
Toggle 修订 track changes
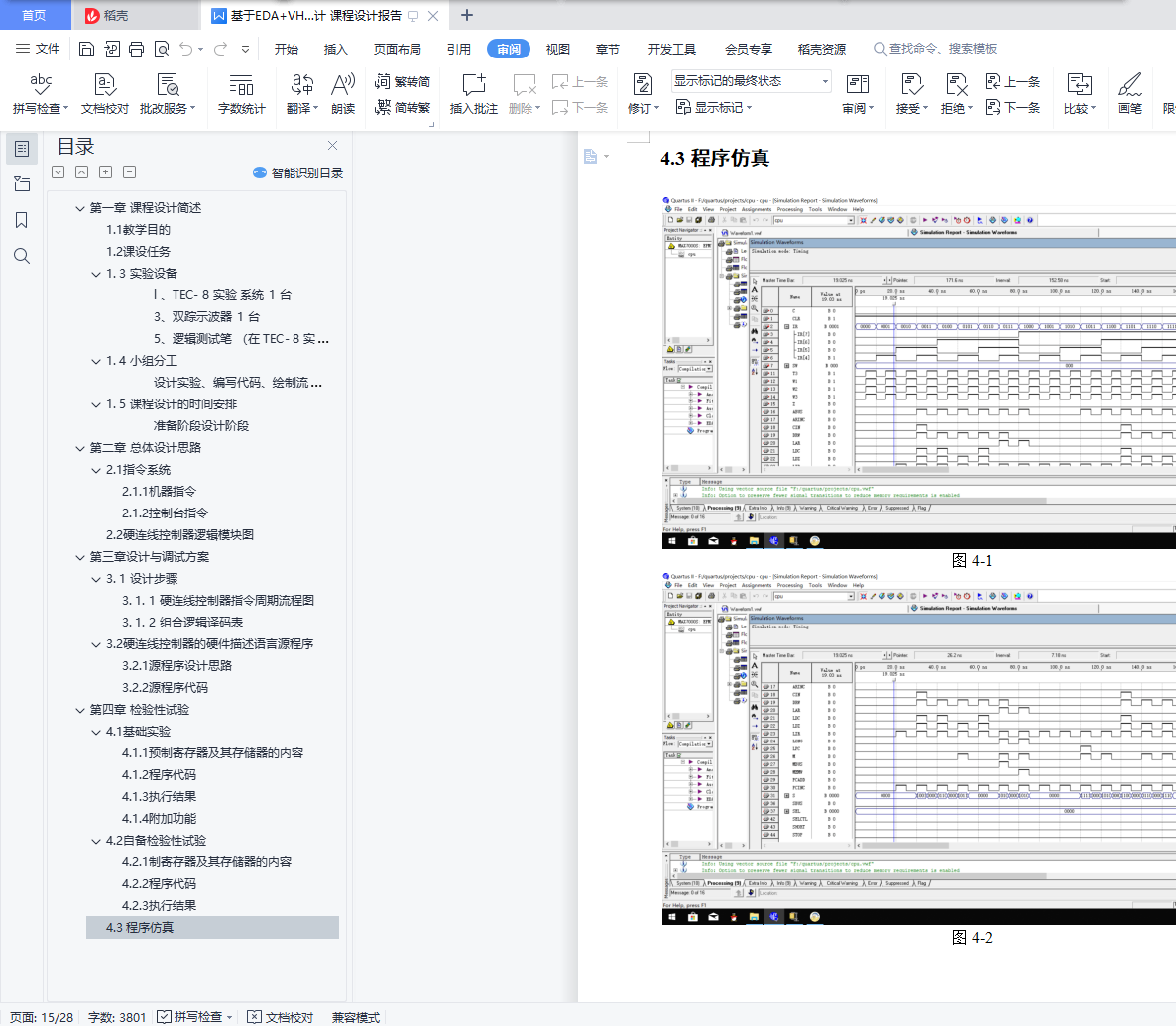644,94
